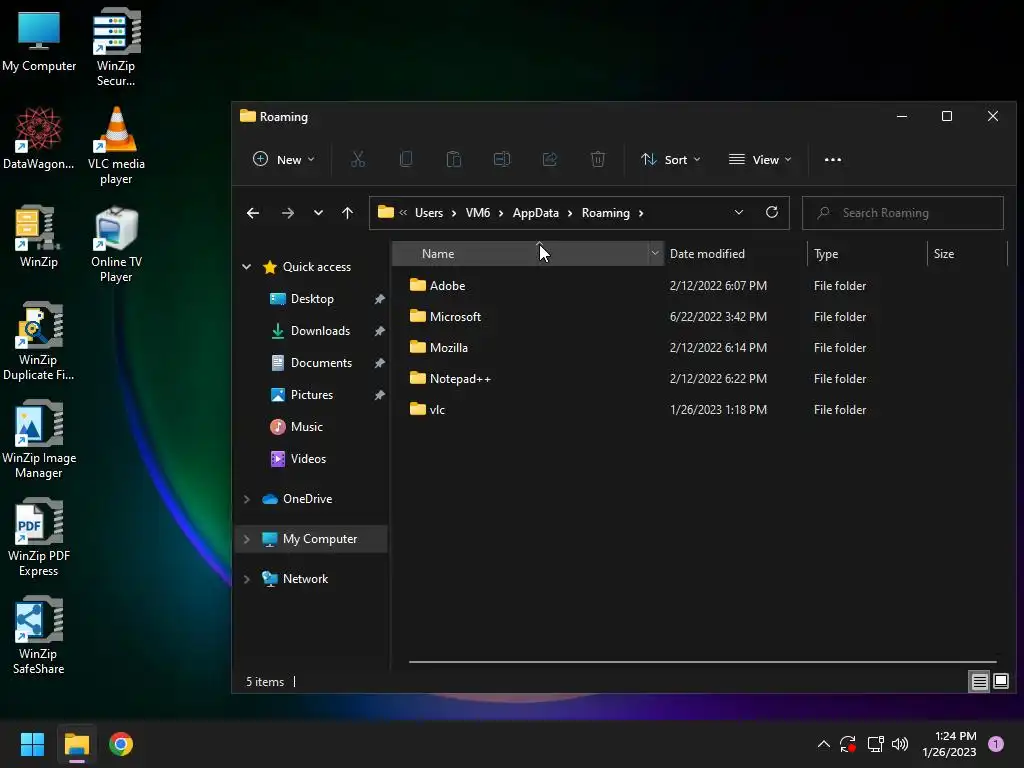Click the Share icon in toolbar
This screenshot has width=1024, height=768.
point(550,159)
